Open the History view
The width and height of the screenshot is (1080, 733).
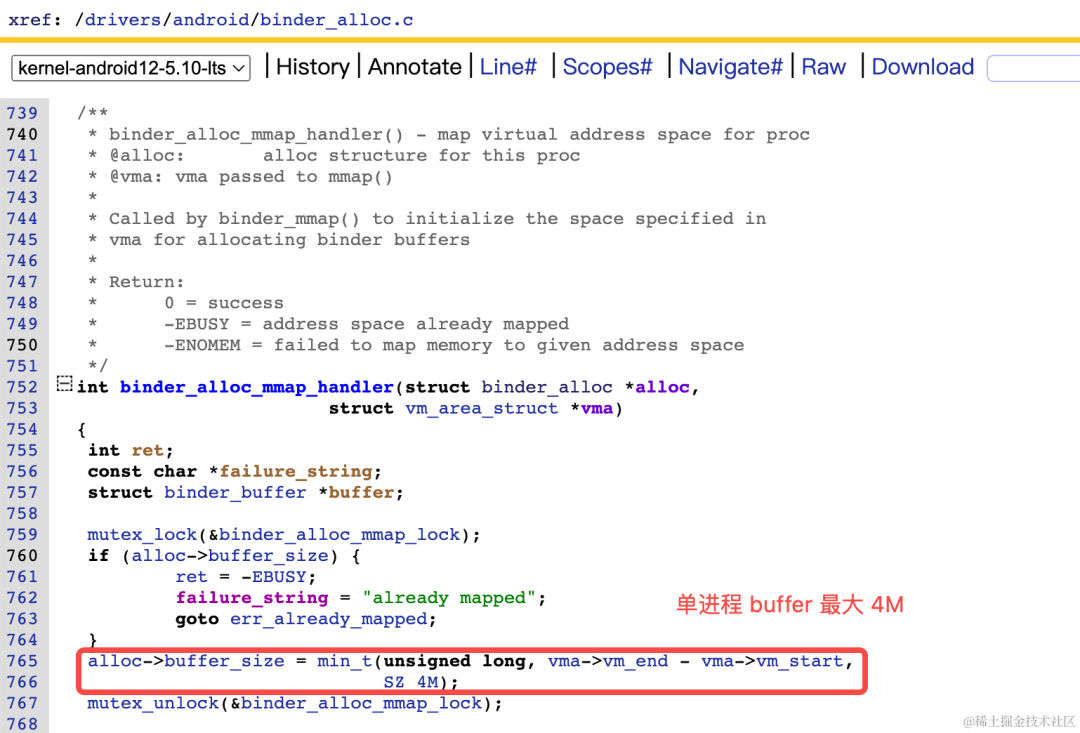pyautogui.click(x=313, y=67)
